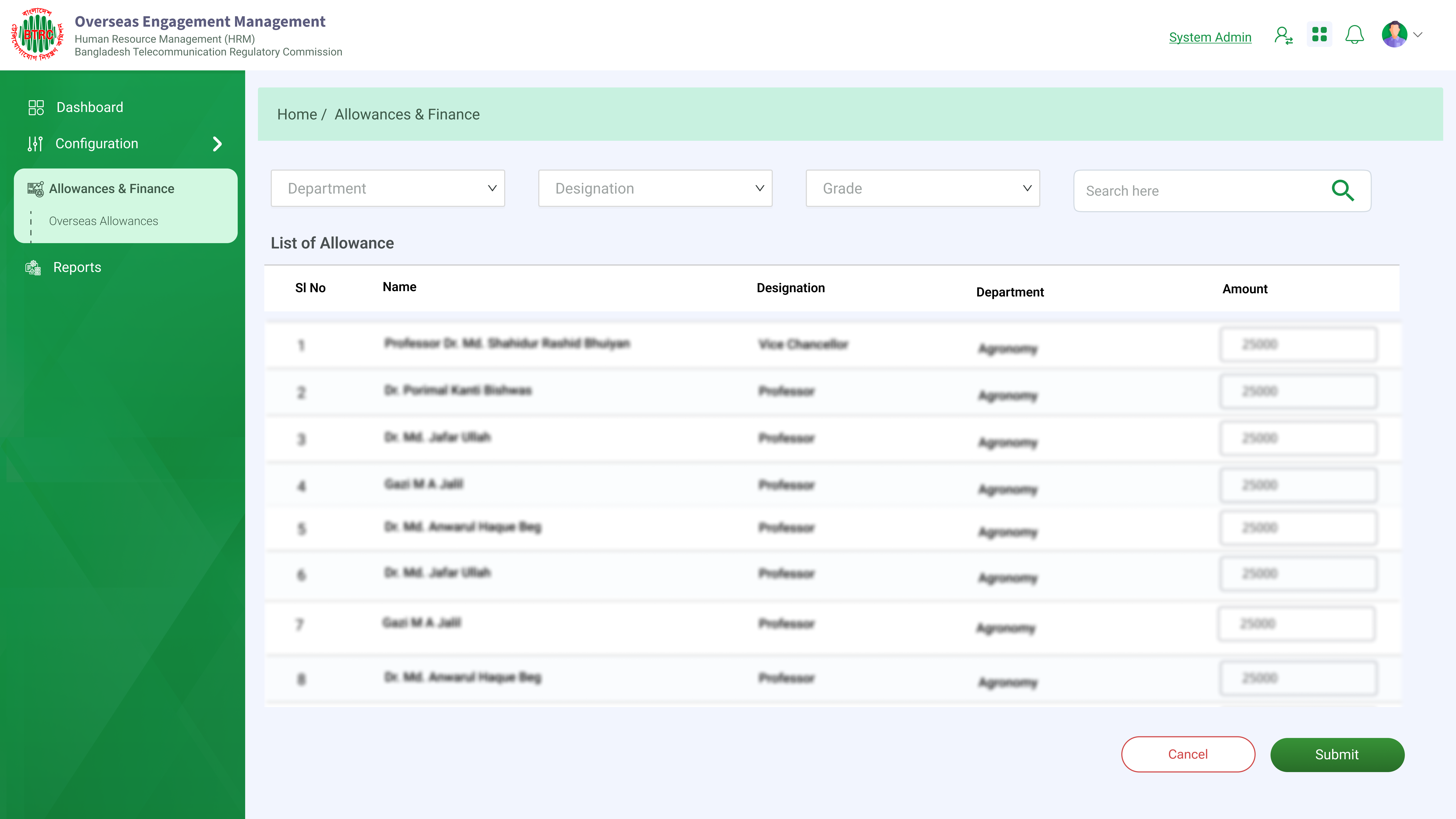Click the Allowances & Finance icon
Viewport: 1456px width, 819px height.
point(35,189)
